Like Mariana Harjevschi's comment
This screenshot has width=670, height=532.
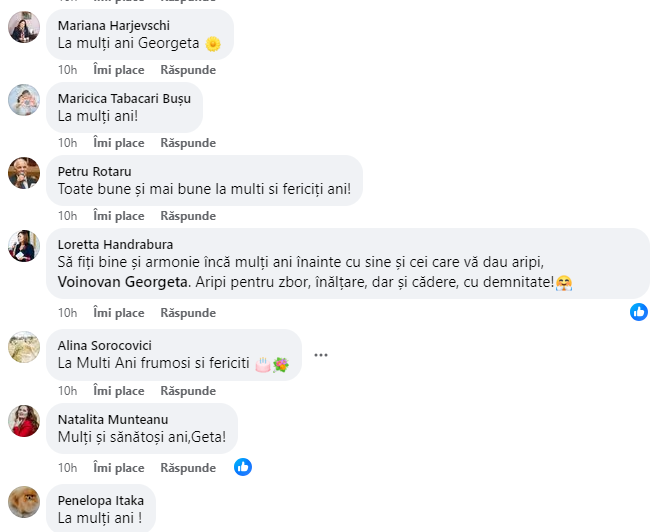[x=118, y=70]
